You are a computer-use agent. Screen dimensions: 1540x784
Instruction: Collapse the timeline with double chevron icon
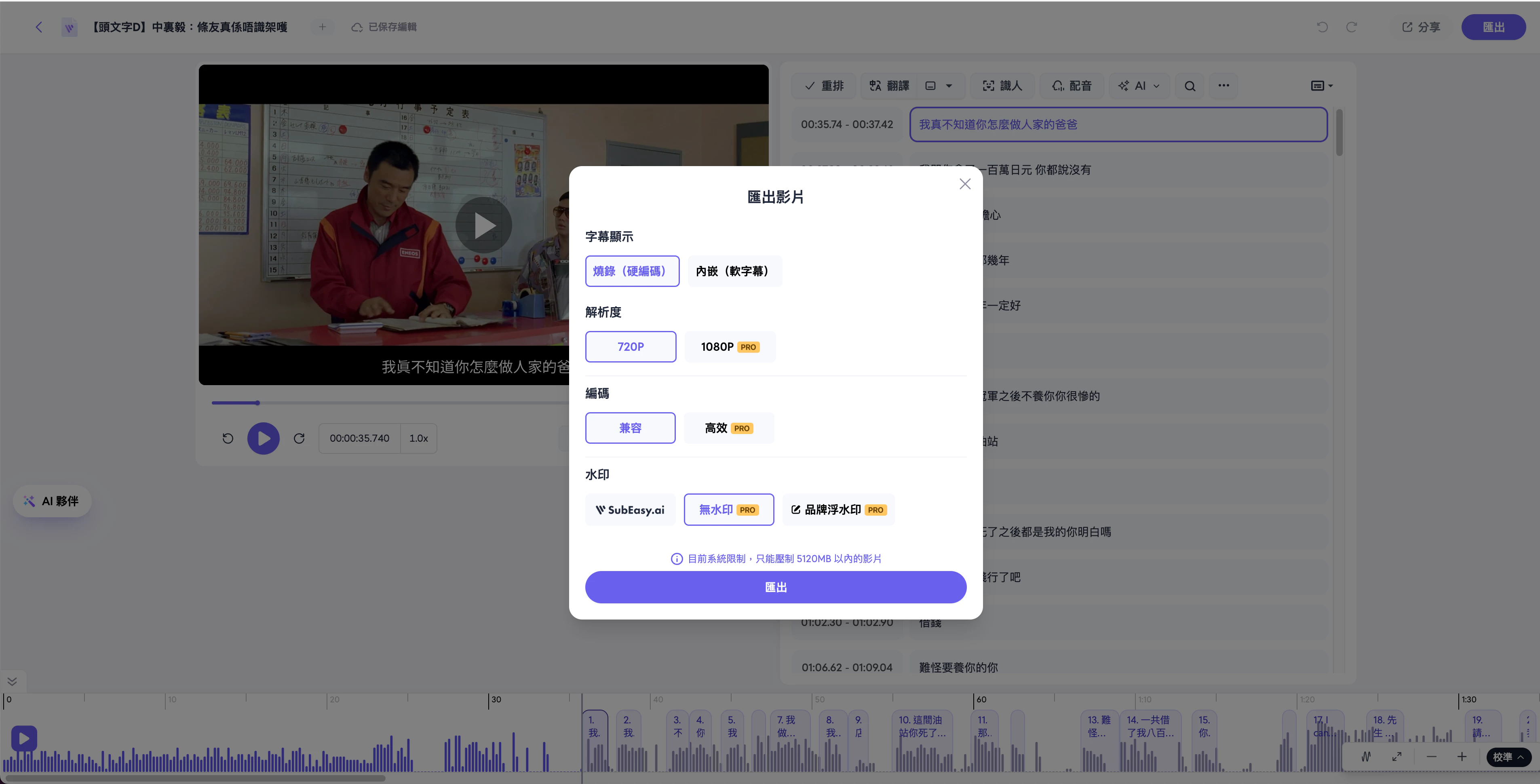[x=12, y=681]
